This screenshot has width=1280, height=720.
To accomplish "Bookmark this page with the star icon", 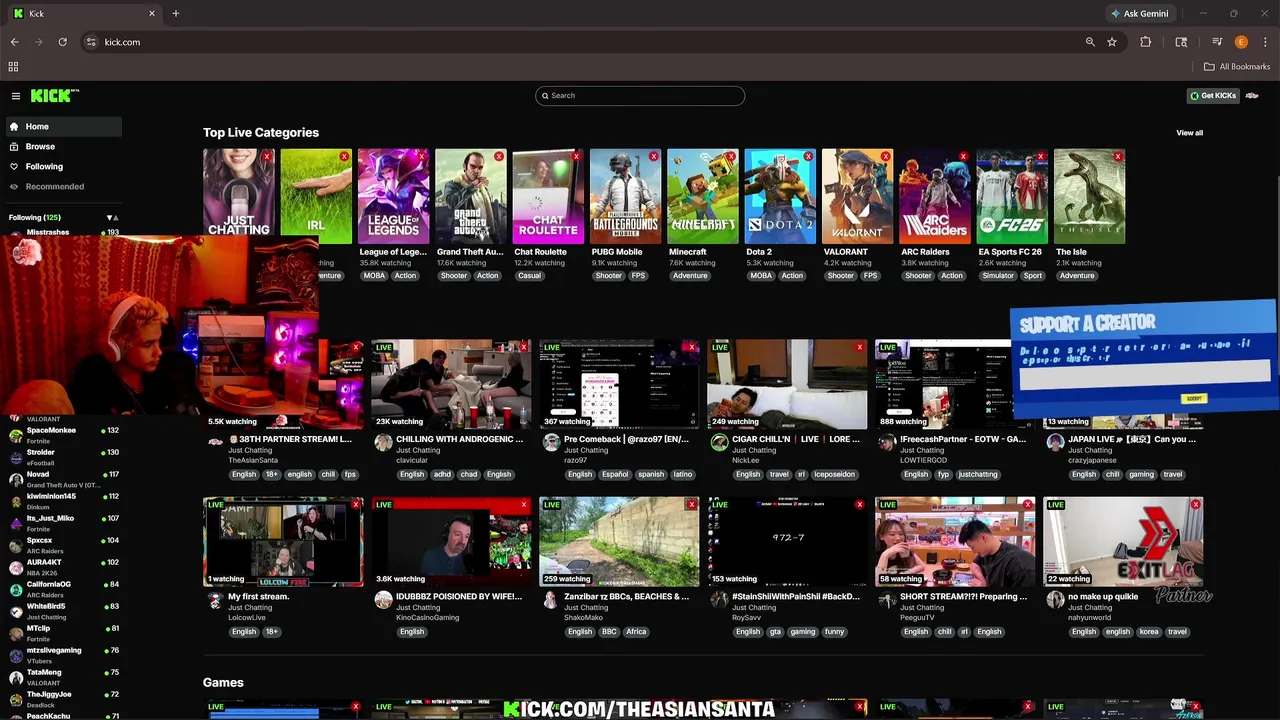I will 1112,42.
